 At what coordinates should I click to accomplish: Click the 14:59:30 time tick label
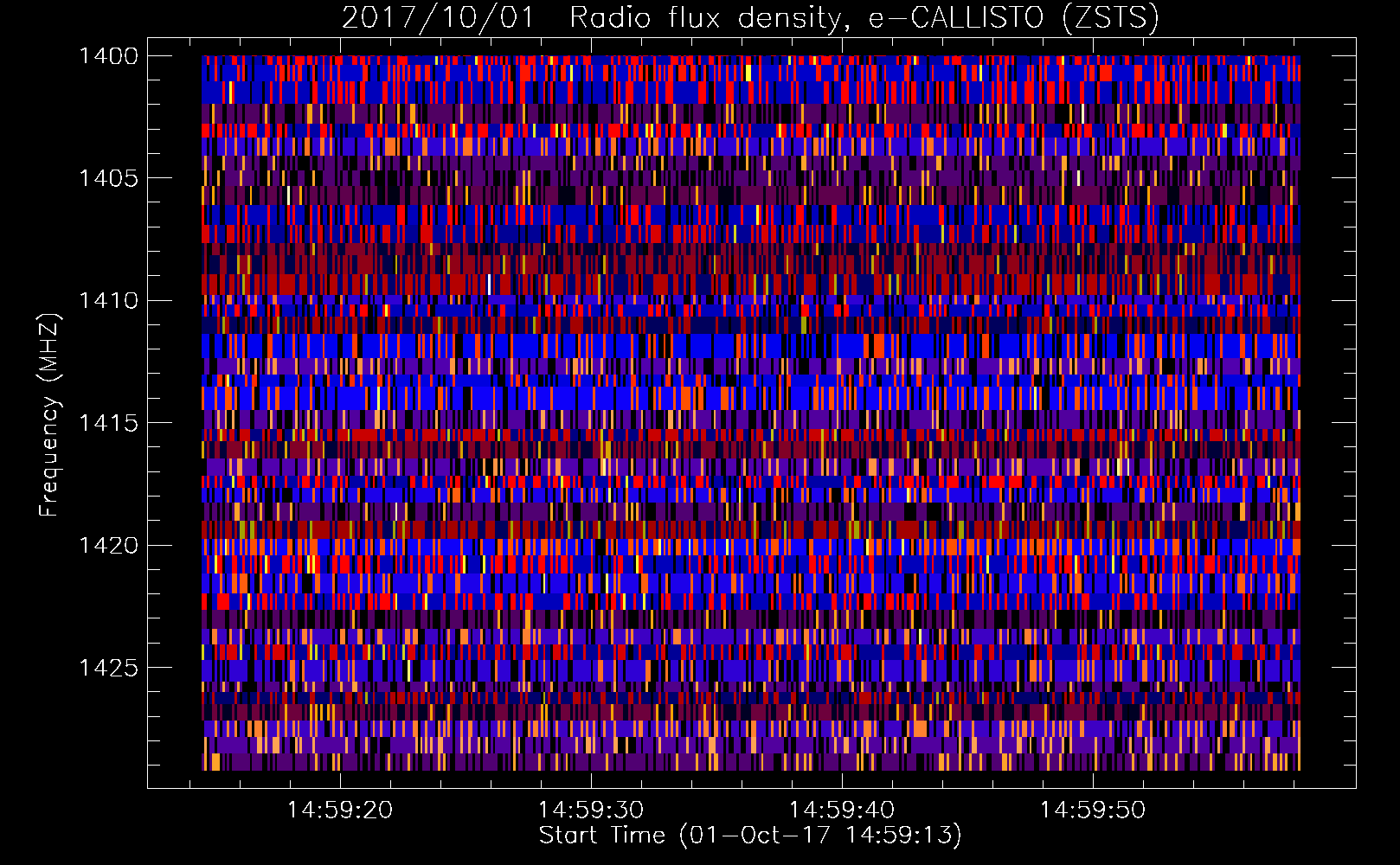coord(591,811)
